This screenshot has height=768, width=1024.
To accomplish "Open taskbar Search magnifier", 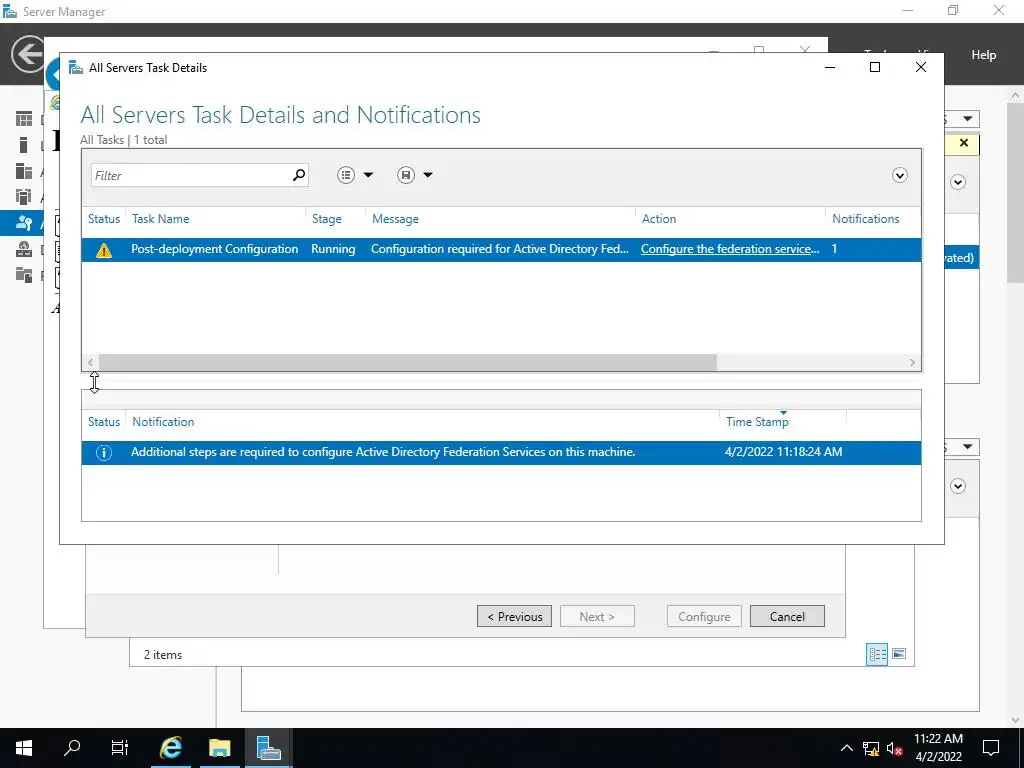I will [72, 748].
